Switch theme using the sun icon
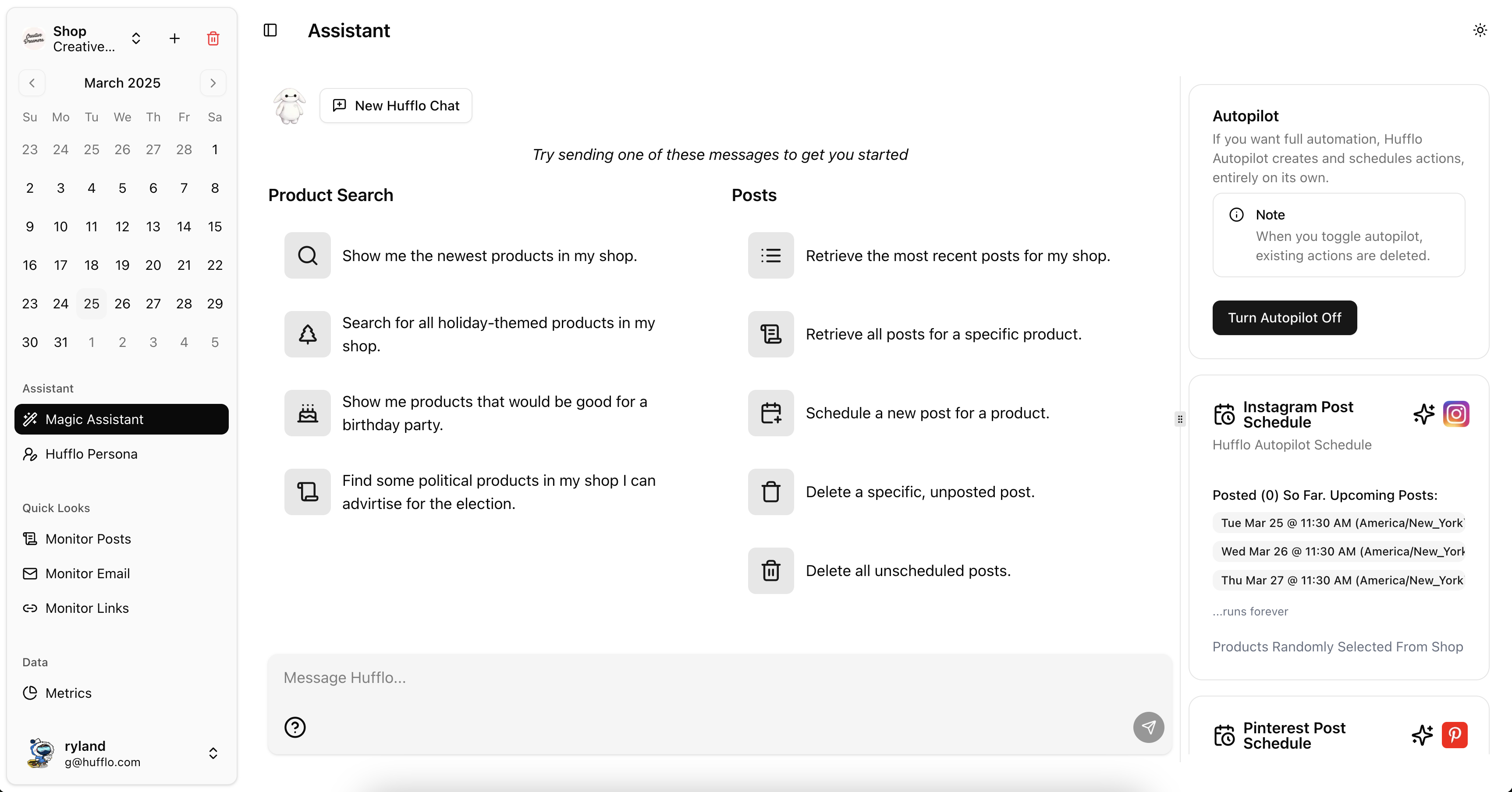This screenshot has height=792, width=1512. 1480,30
